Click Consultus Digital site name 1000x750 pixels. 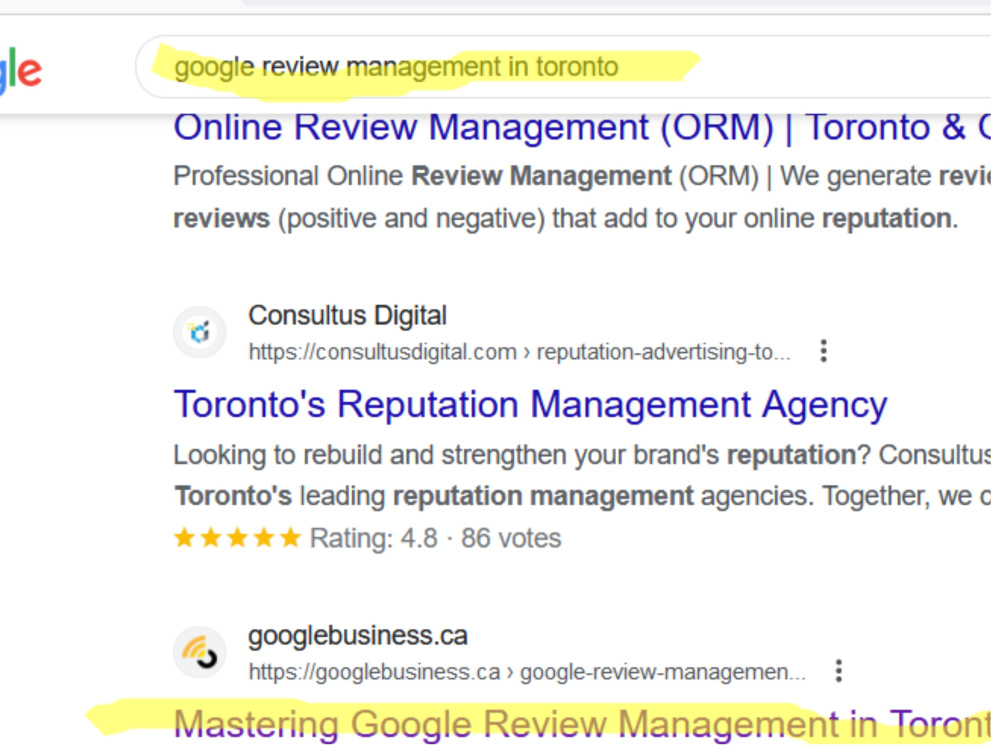coord(348,315)
